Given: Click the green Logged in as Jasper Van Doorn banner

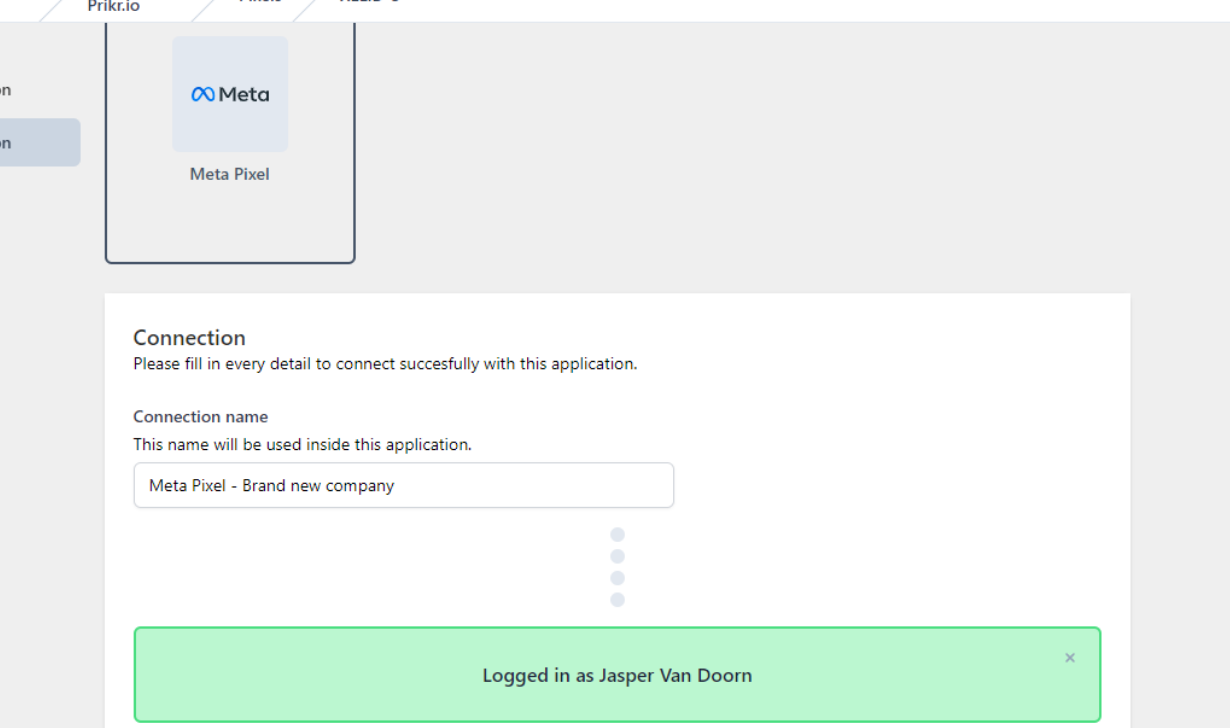Looking at the screenshot, I should coord(617,675).
